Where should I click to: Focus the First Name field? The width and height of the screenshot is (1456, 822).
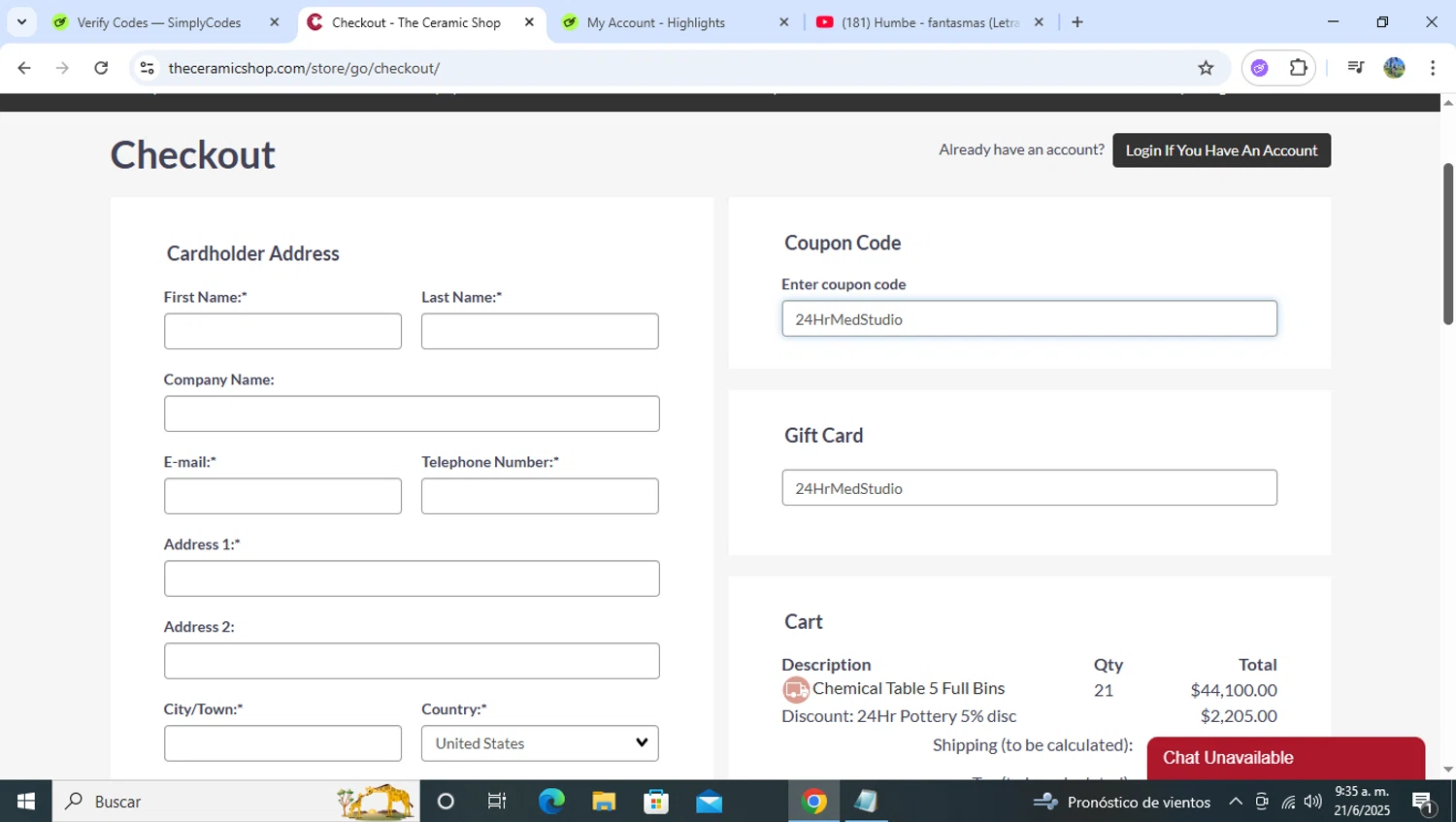click(x=282, y=331)
